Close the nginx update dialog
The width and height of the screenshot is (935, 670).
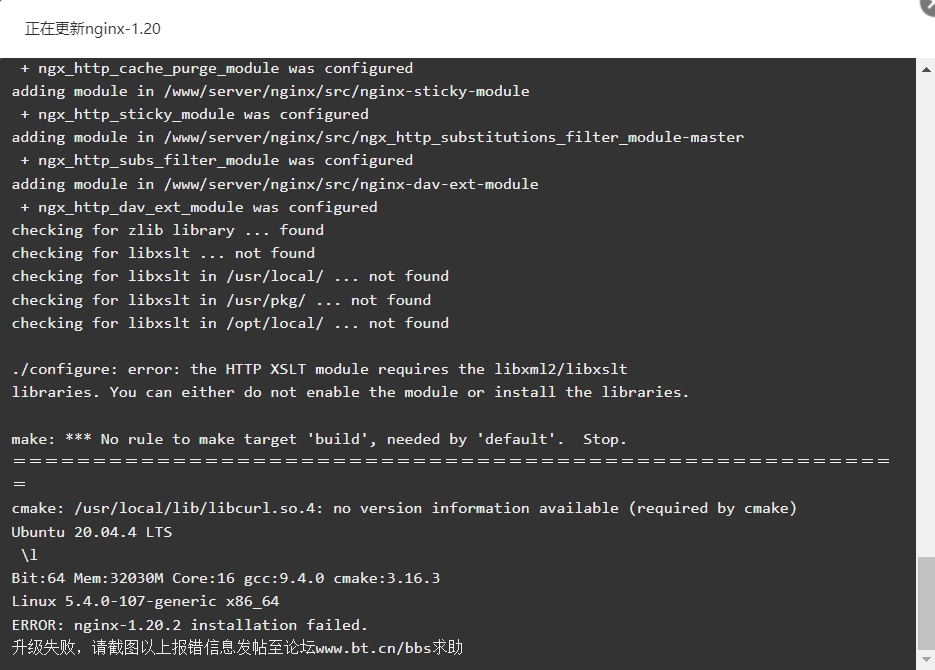click(929, 4)
